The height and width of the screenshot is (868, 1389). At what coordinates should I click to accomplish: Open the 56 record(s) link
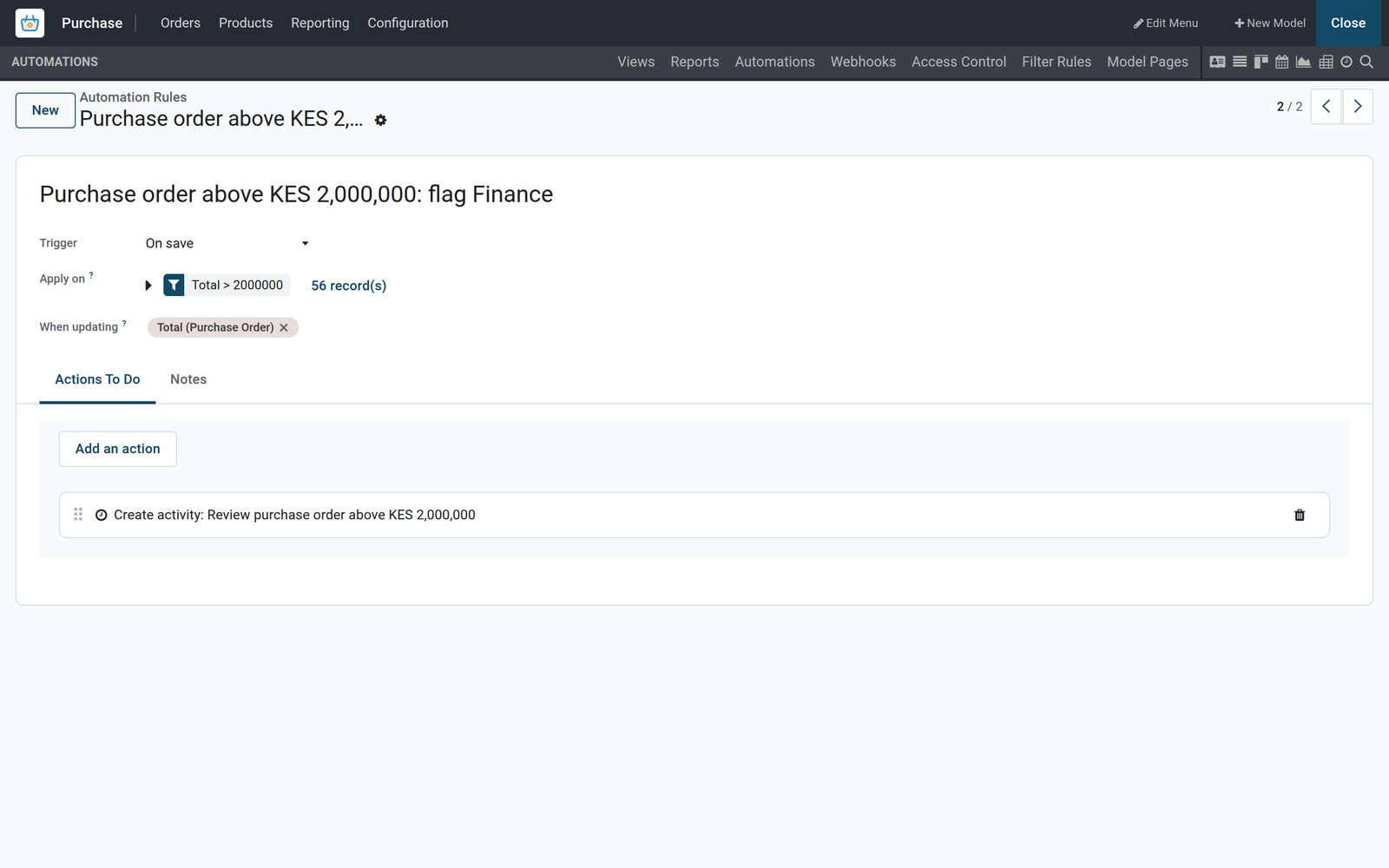349,286
